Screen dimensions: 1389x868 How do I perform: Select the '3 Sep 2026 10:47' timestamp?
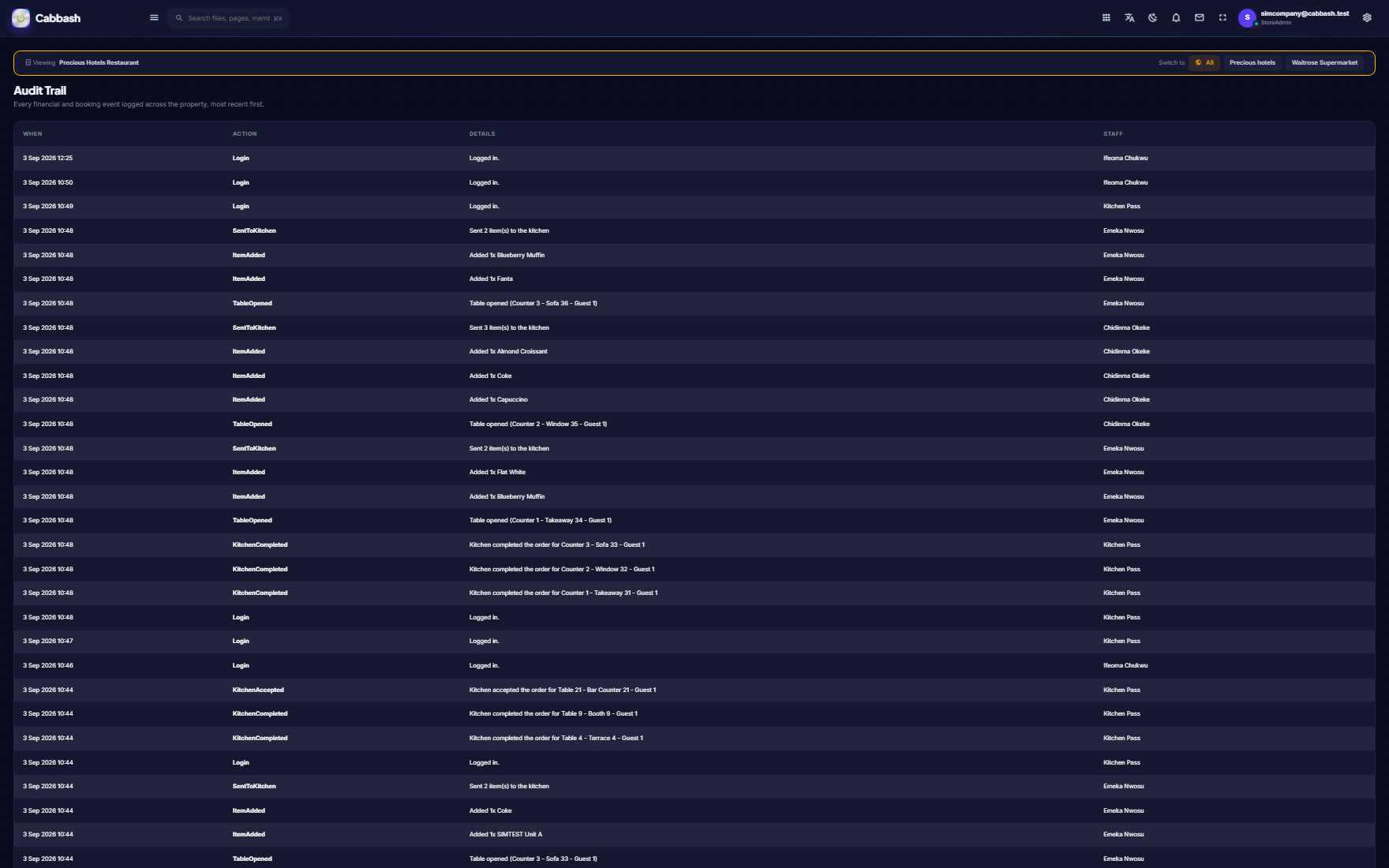(x=48, y=642)
